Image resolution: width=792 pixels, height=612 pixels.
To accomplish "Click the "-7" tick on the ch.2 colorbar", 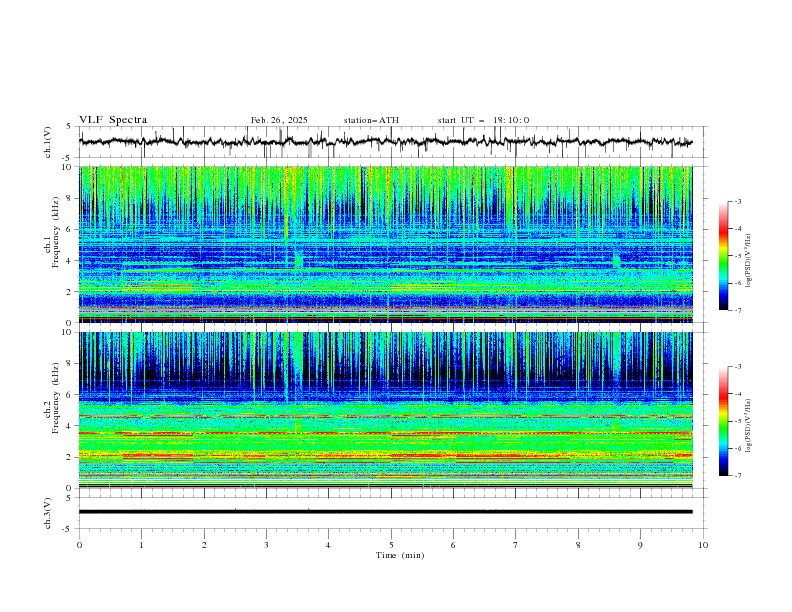I will (737, 475).
